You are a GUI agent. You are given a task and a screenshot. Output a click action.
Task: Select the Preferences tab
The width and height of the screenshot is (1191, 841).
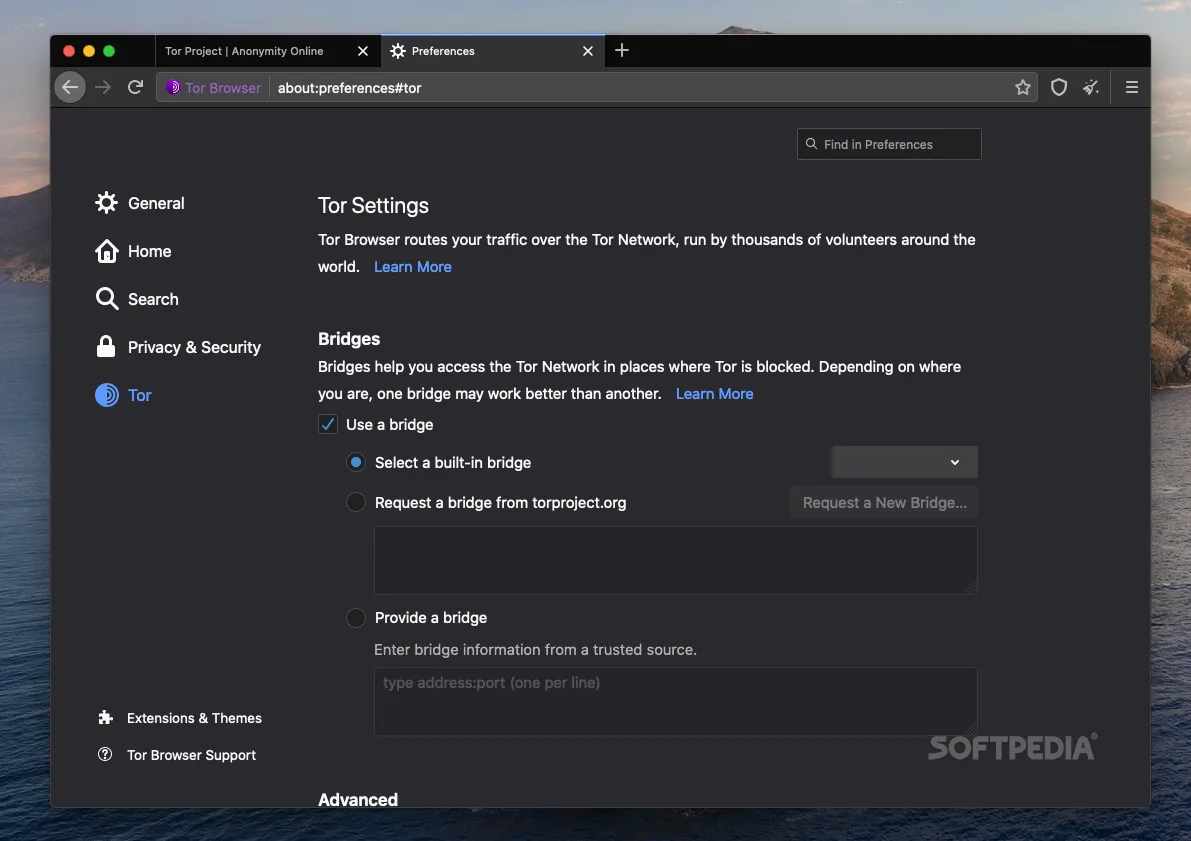point(492,51)
